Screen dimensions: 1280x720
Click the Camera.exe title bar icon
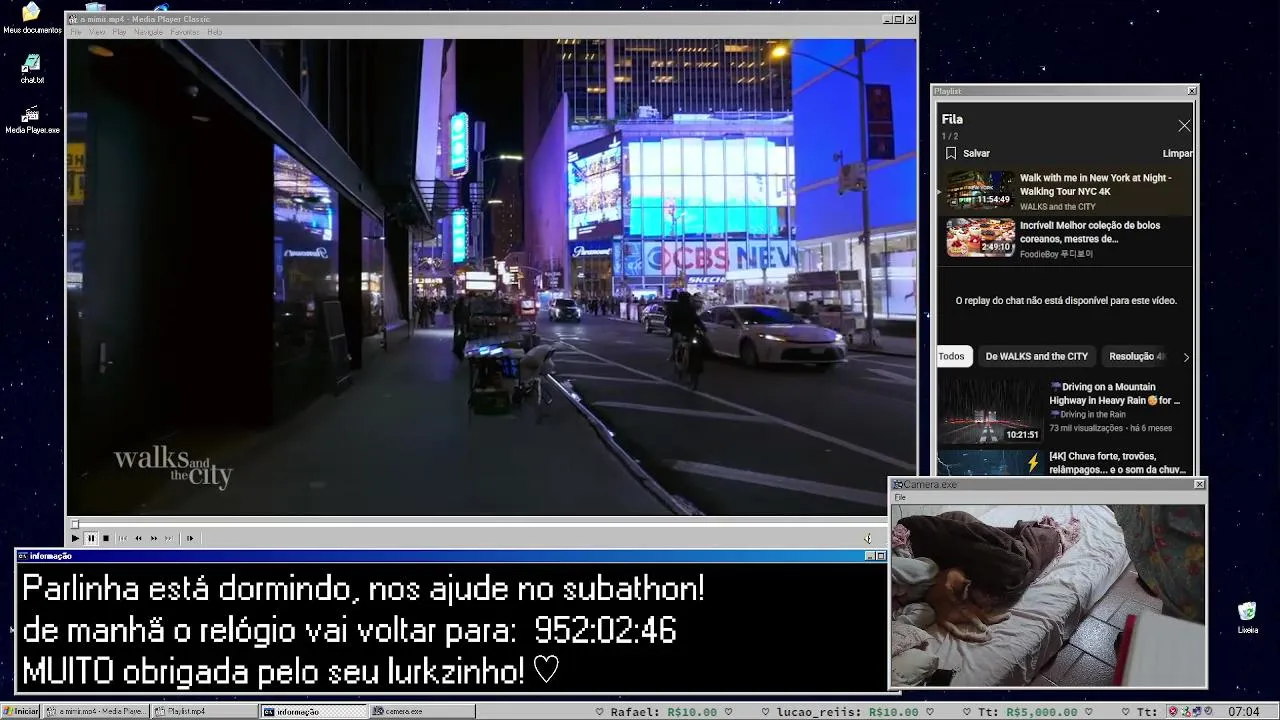[x=898, y=484]
